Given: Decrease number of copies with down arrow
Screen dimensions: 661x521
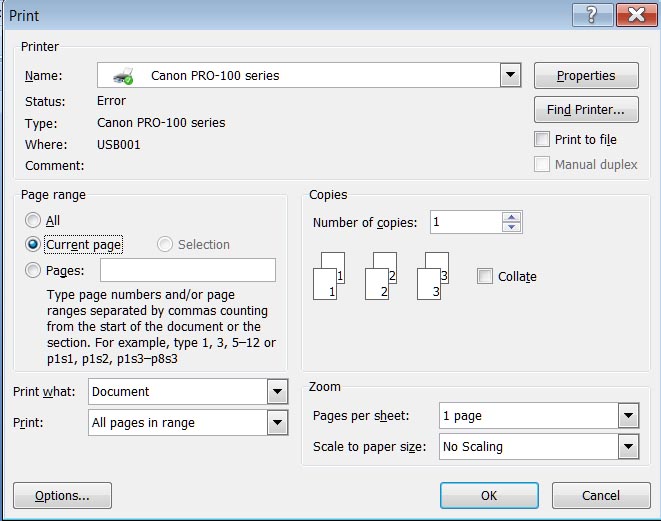Looking at the screenshot, I should pyautogui.click(x=512, y=227).
